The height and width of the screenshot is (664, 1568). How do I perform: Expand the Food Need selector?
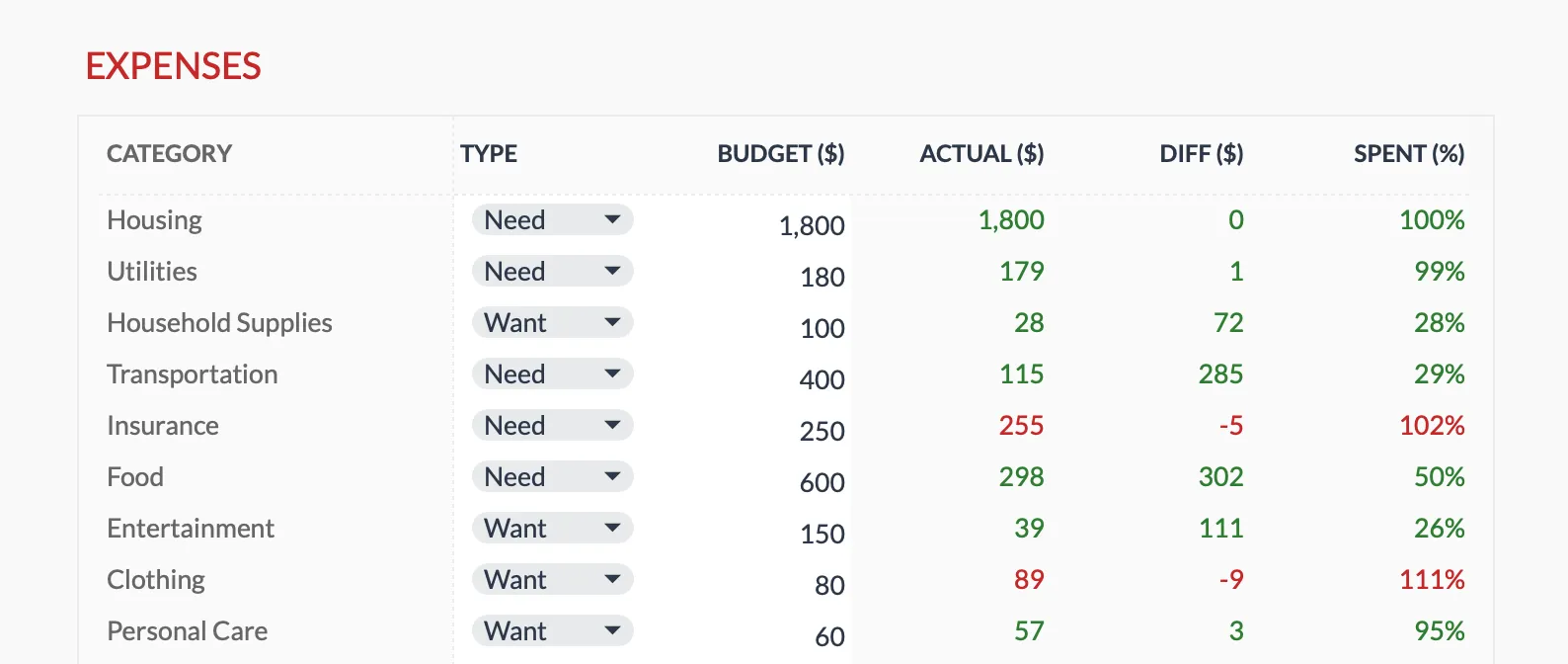[551, 476]
